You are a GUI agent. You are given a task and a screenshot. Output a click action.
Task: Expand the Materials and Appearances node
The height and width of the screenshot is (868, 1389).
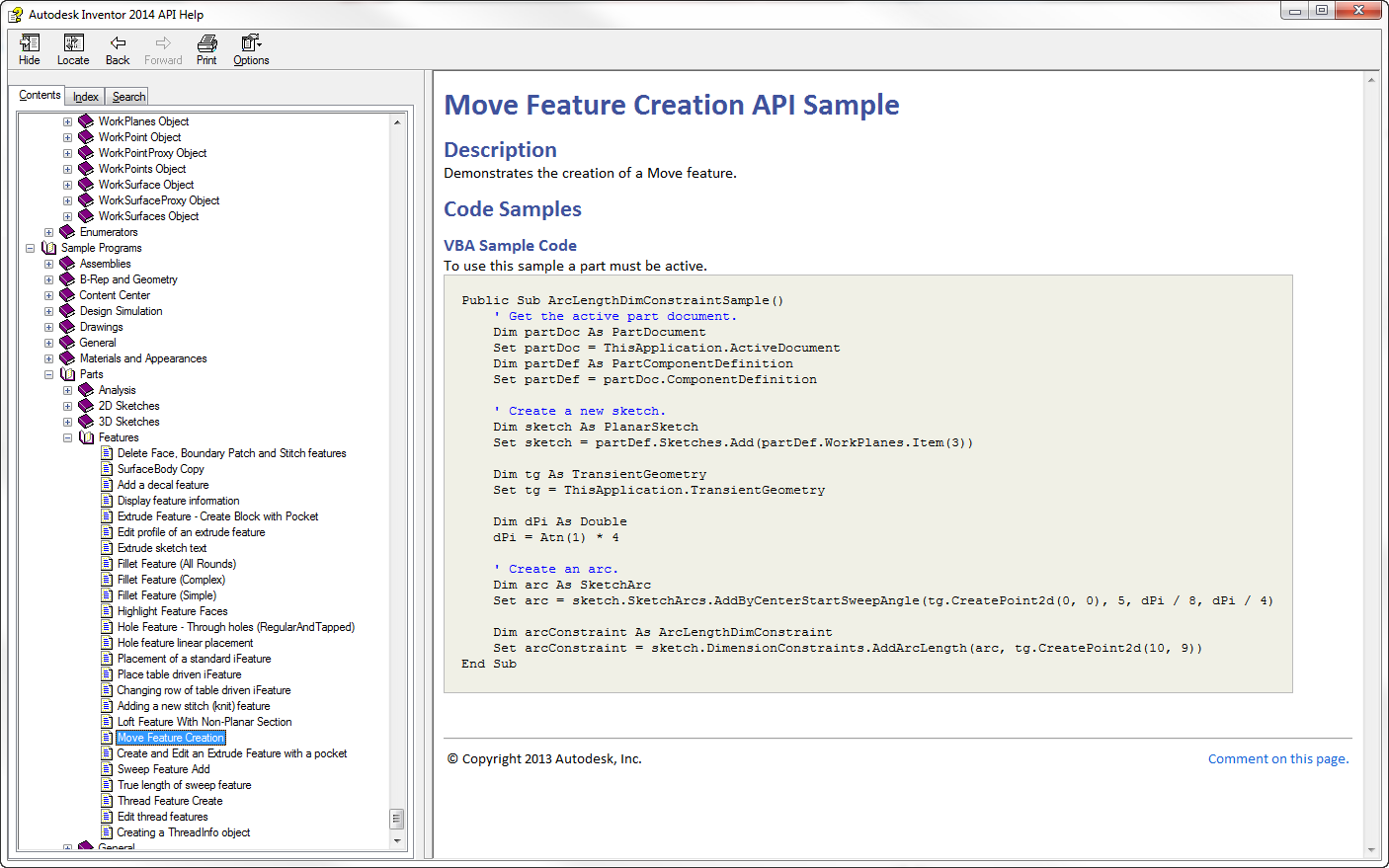[x=48, y=358]
